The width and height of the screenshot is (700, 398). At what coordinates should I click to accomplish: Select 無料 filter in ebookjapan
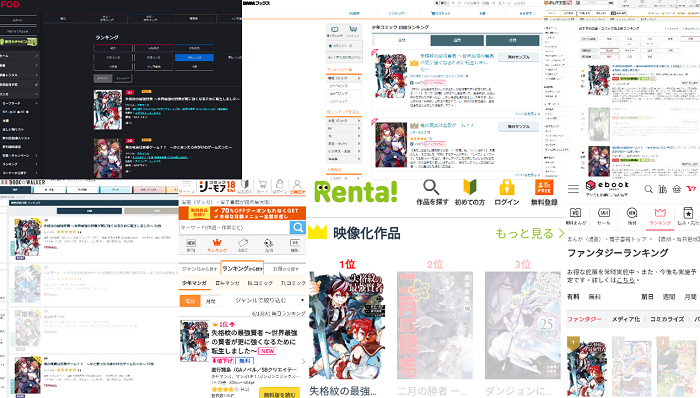pyautogui.click(x=594, y=297)
